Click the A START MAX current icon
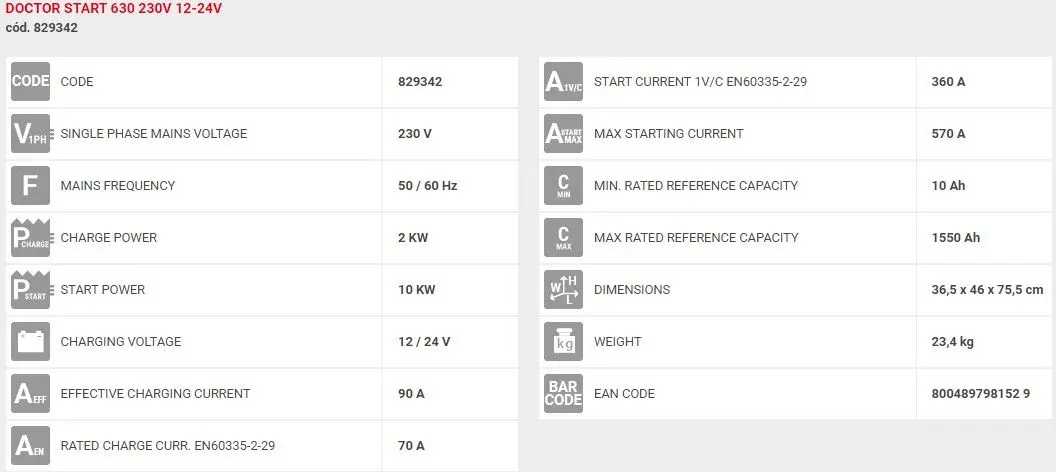This screenshot has width=1056, height=472. click(564, 133)
